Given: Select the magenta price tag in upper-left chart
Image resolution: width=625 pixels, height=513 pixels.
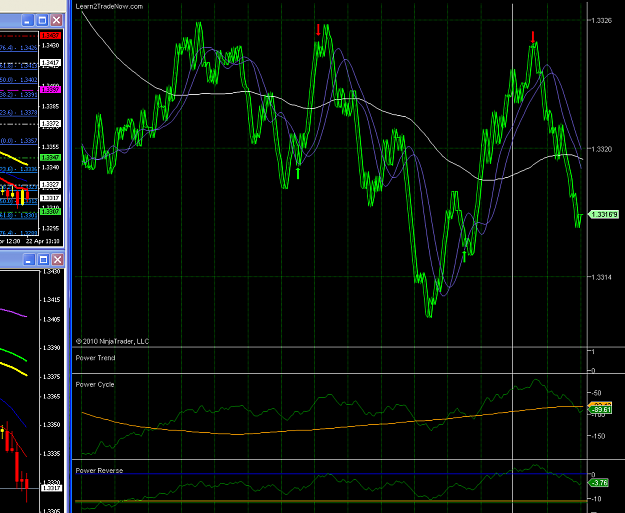Looking at the screenshot, I should pyautogui.click(x=51, y=90).
